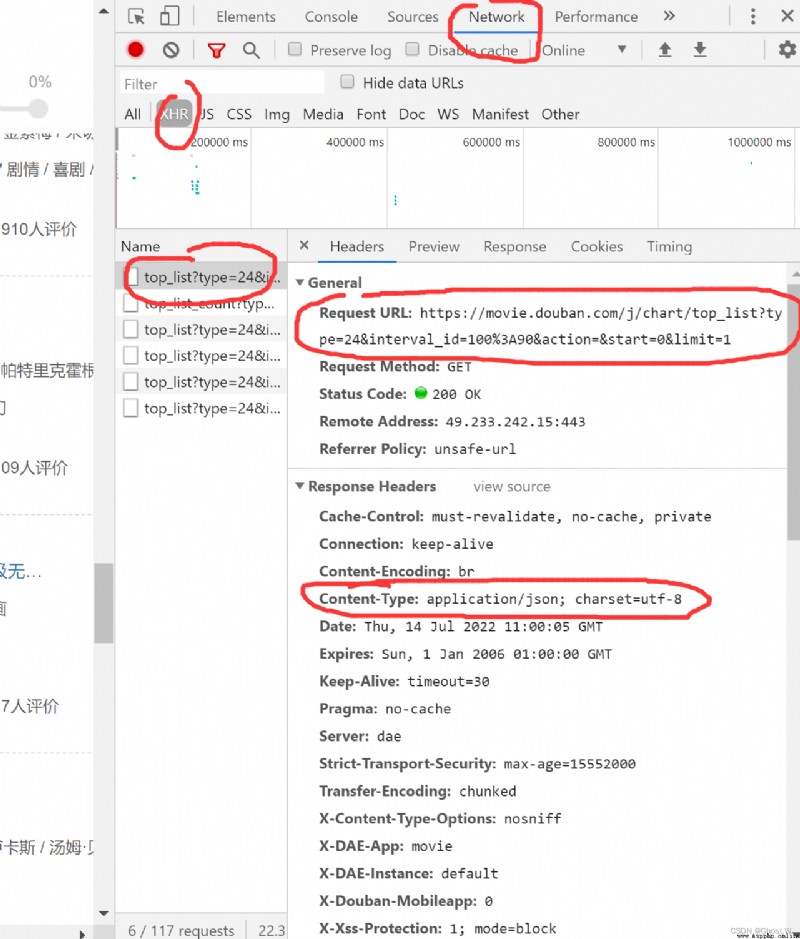Open network search with magnifier icon

[x=251, y=50]
